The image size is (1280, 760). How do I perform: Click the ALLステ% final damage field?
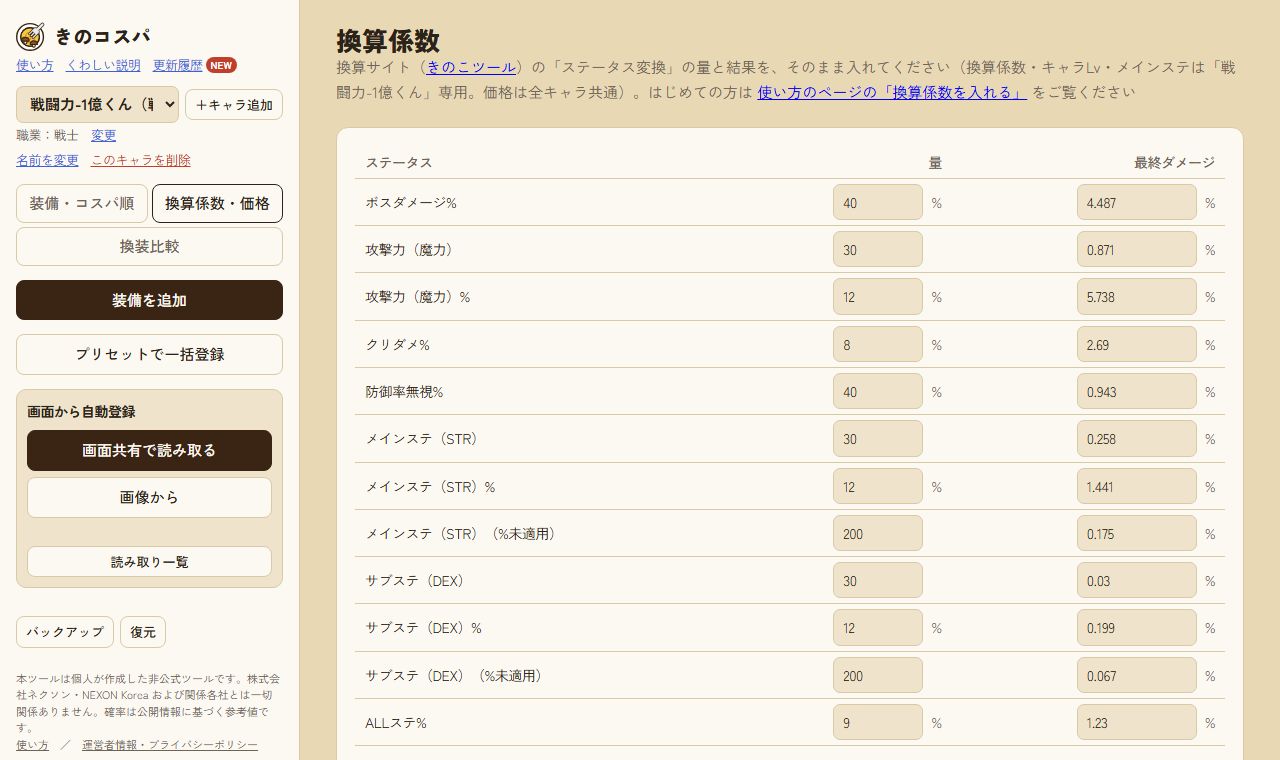coord(1137,722)
